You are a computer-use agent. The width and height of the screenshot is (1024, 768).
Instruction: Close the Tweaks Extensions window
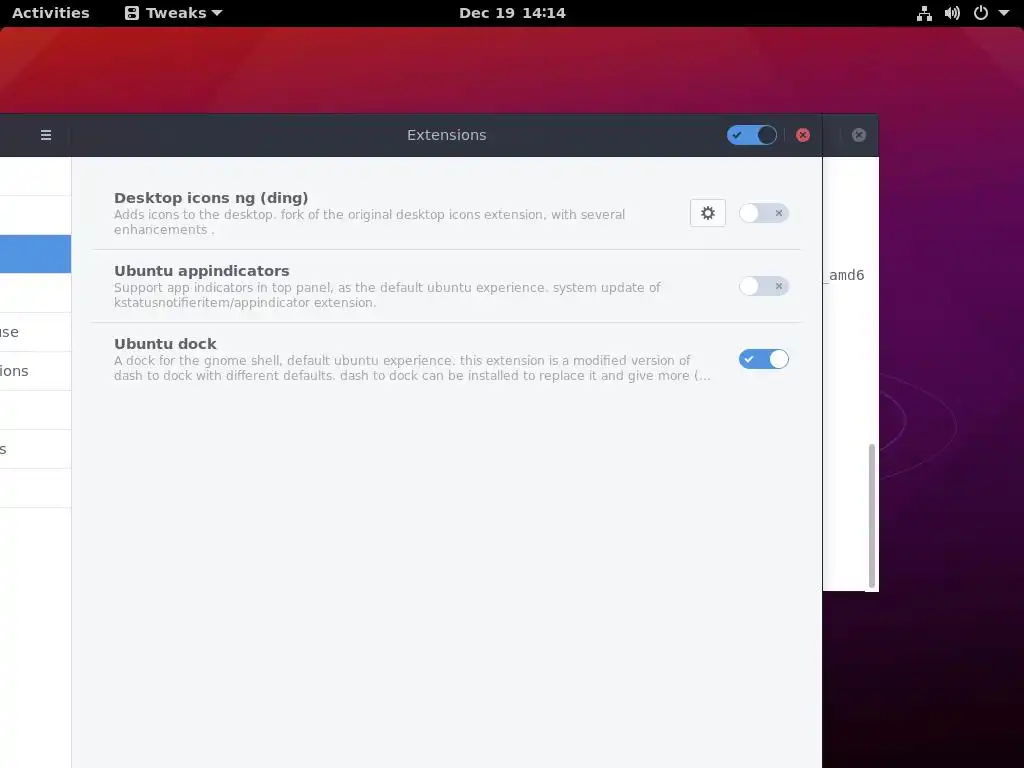[x=803, y=135]
